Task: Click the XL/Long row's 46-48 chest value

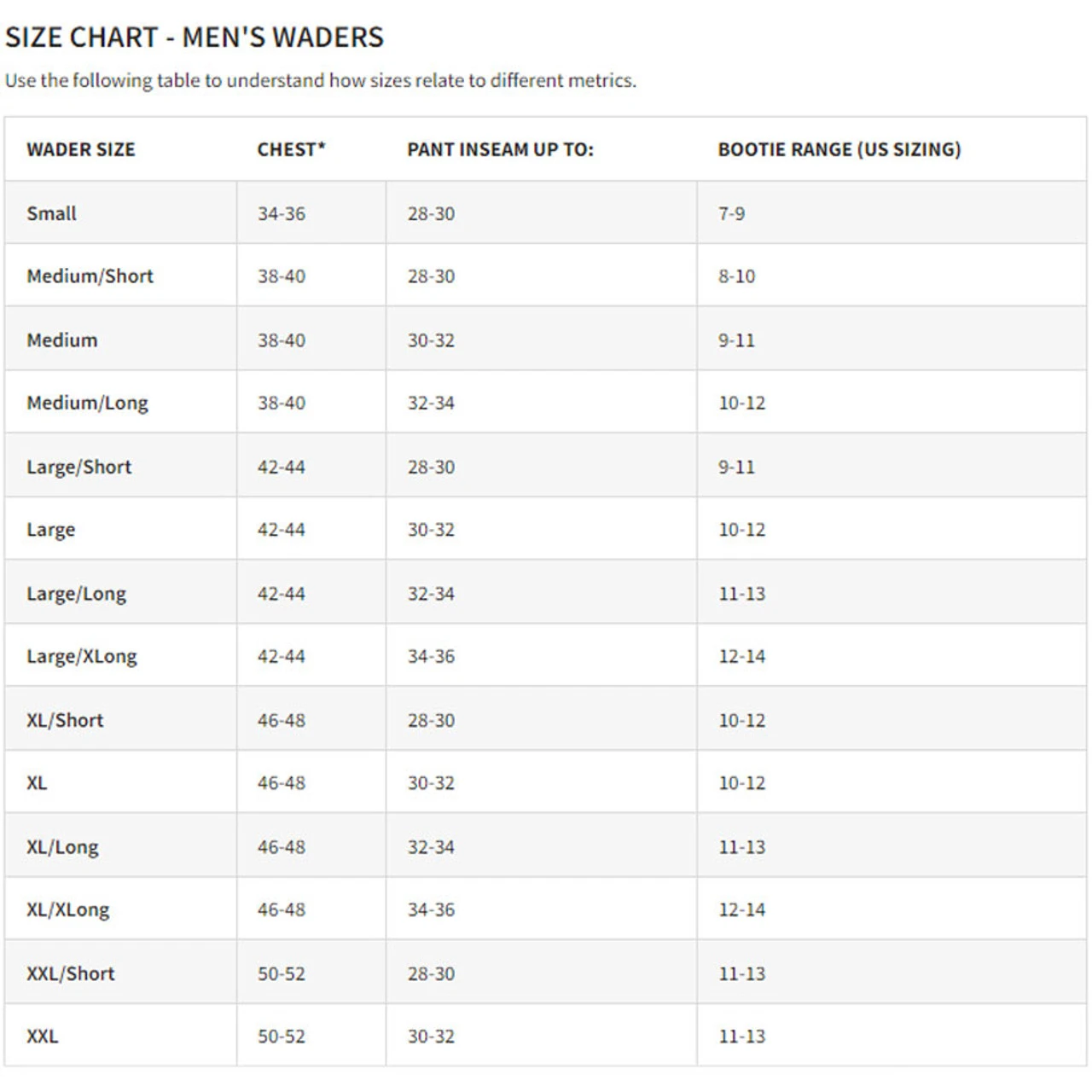Action: click(x=282, y=847)
